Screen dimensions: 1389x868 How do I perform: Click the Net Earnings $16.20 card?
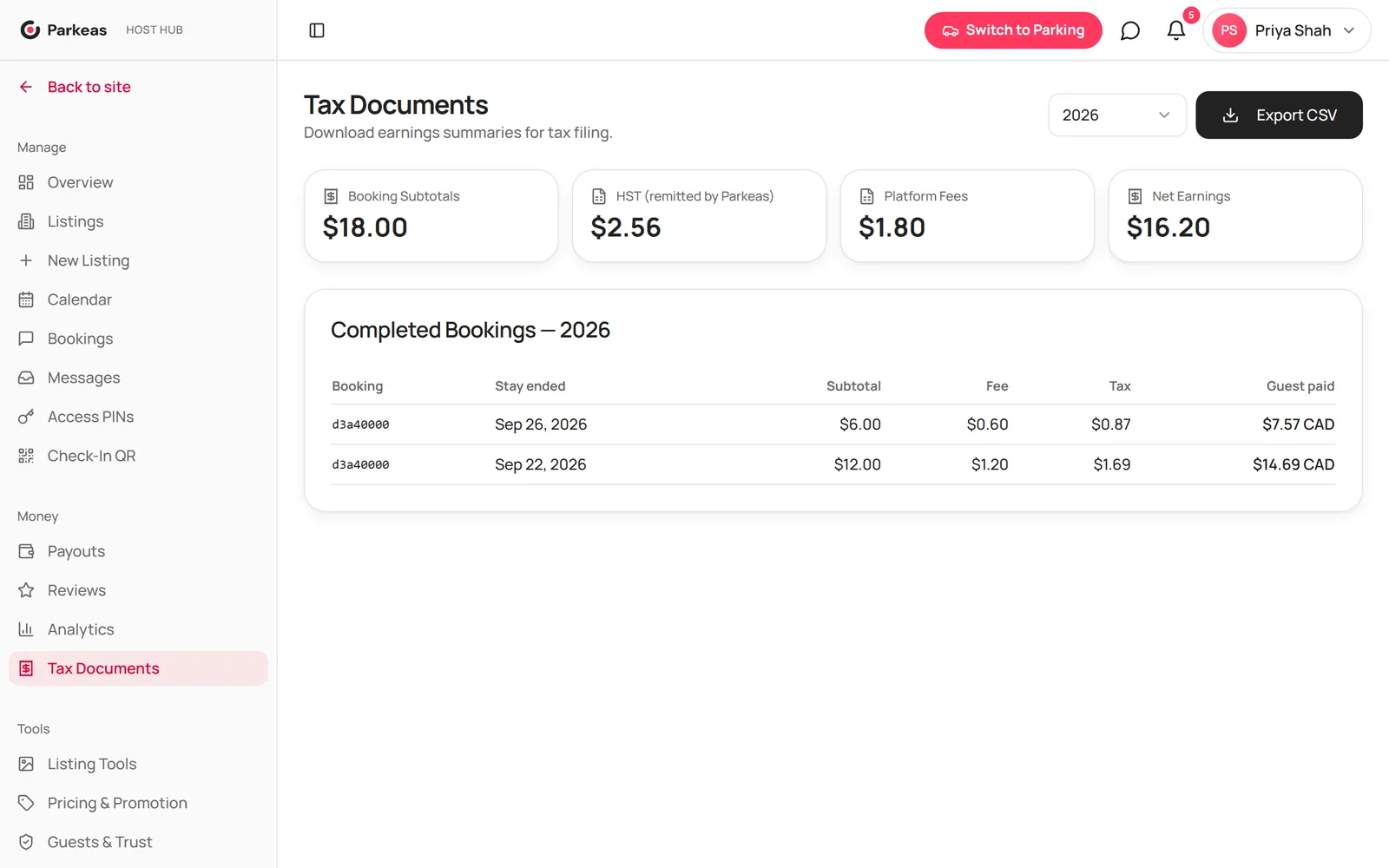1235,215
